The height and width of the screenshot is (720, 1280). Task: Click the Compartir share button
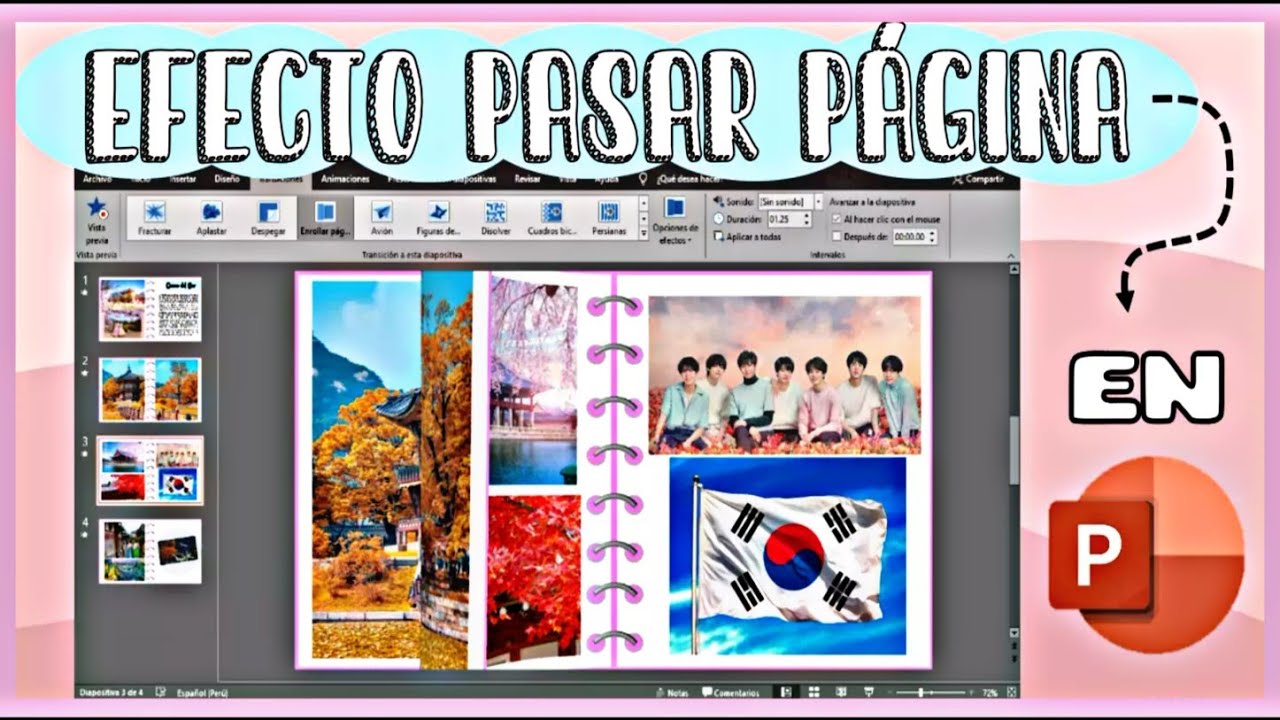coord(981,179)
